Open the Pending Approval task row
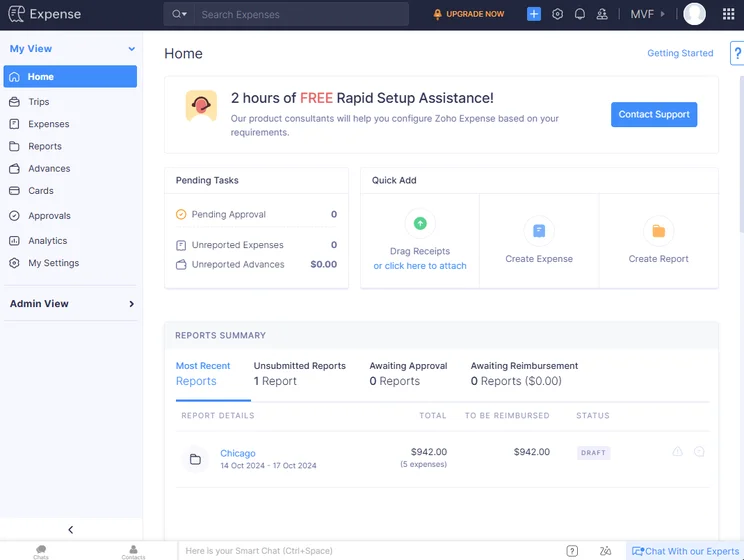 tap(256, 215)
